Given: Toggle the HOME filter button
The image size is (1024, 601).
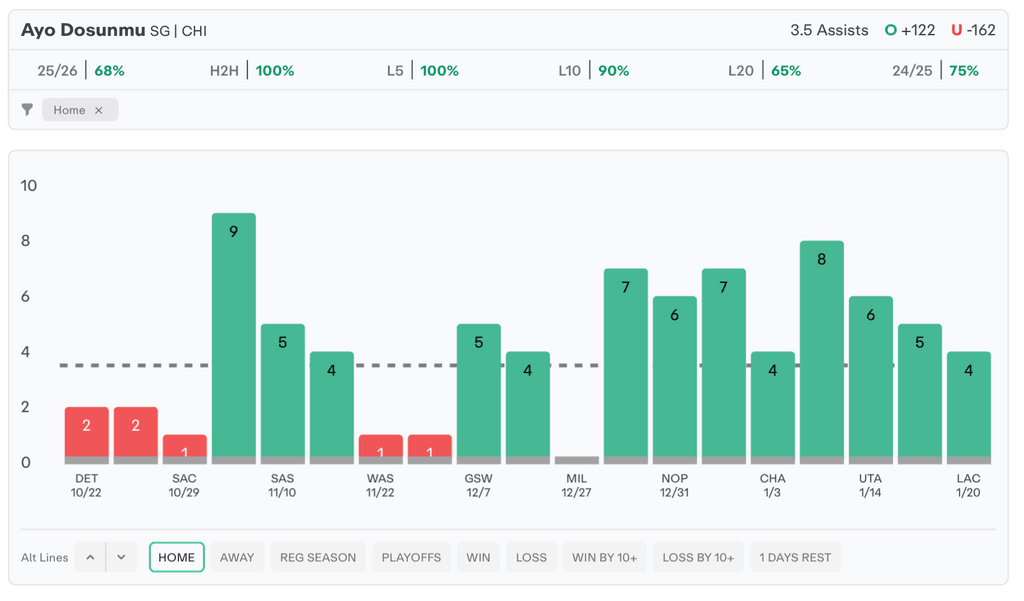Looking at the screenshot, I should point(177,557).
